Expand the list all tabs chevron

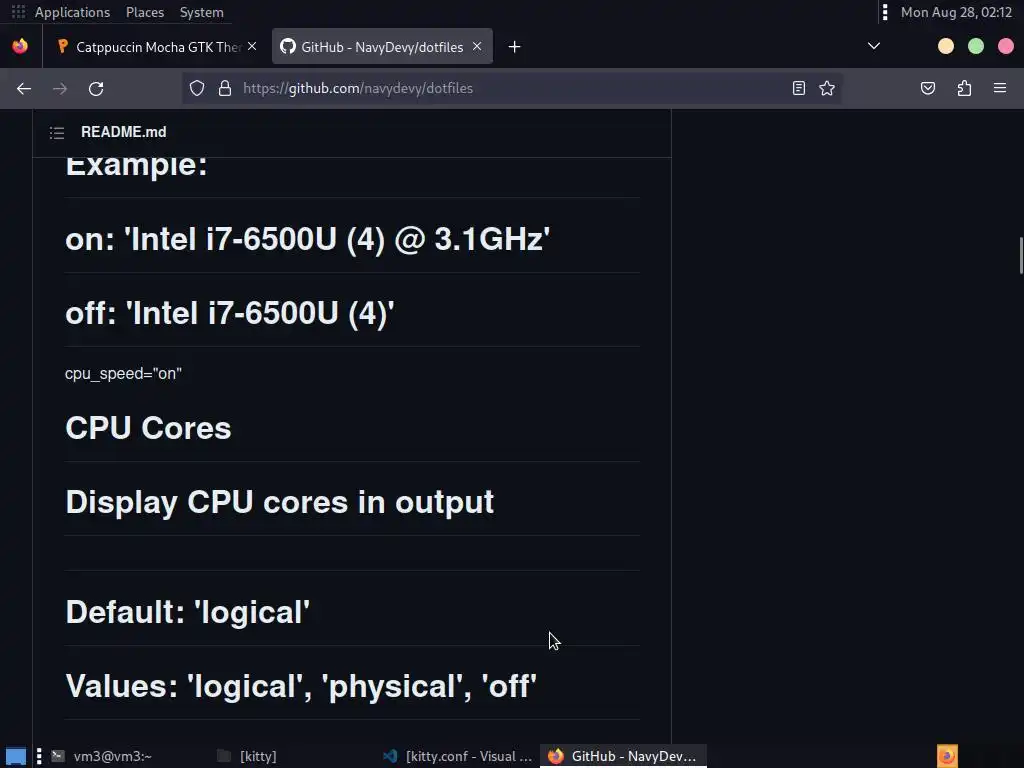(874, 46)
